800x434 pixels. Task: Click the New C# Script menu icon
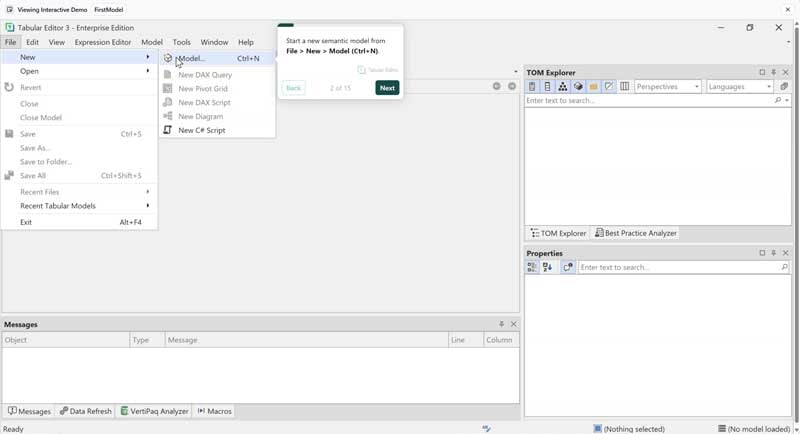[x=168, y=130]
